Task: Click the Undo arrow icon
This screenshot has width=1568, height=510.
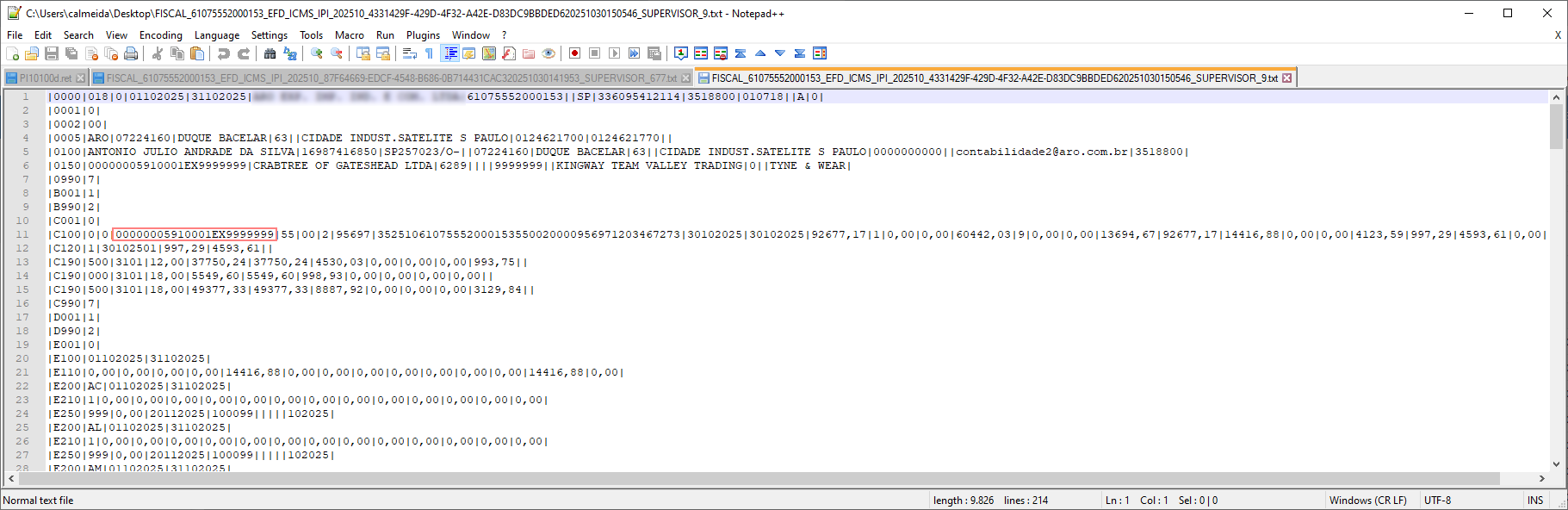Action: pyautogui.click(x=224, y=53)
